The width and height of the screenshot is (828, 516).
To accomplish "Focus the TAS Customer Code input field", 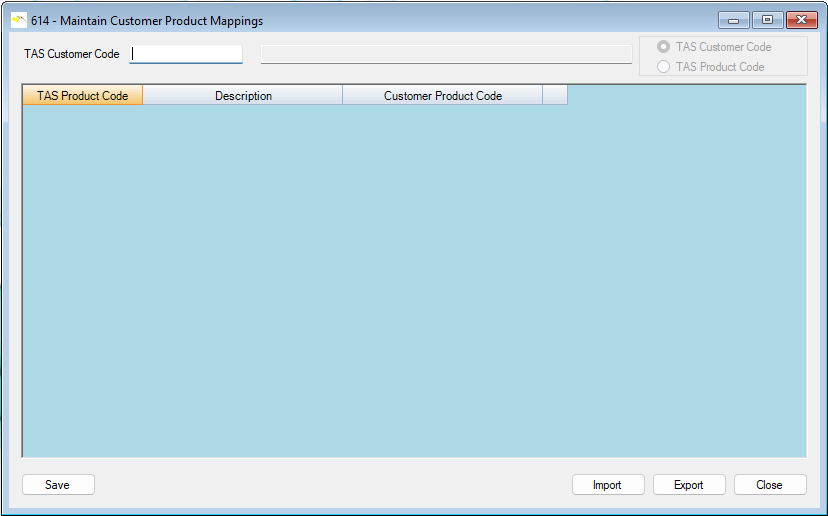I will (x=187, y=54).
